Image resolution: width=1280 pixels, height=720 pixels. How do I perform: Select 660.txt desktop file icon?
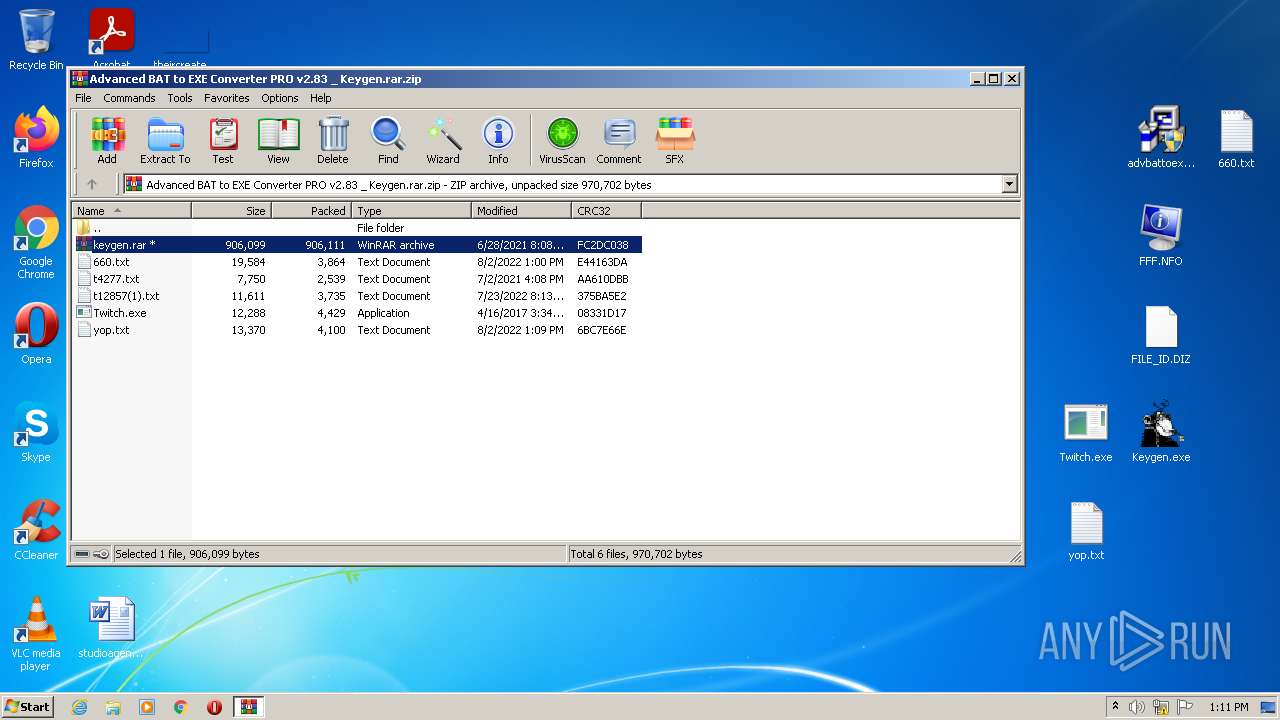tap(1236, 138)
